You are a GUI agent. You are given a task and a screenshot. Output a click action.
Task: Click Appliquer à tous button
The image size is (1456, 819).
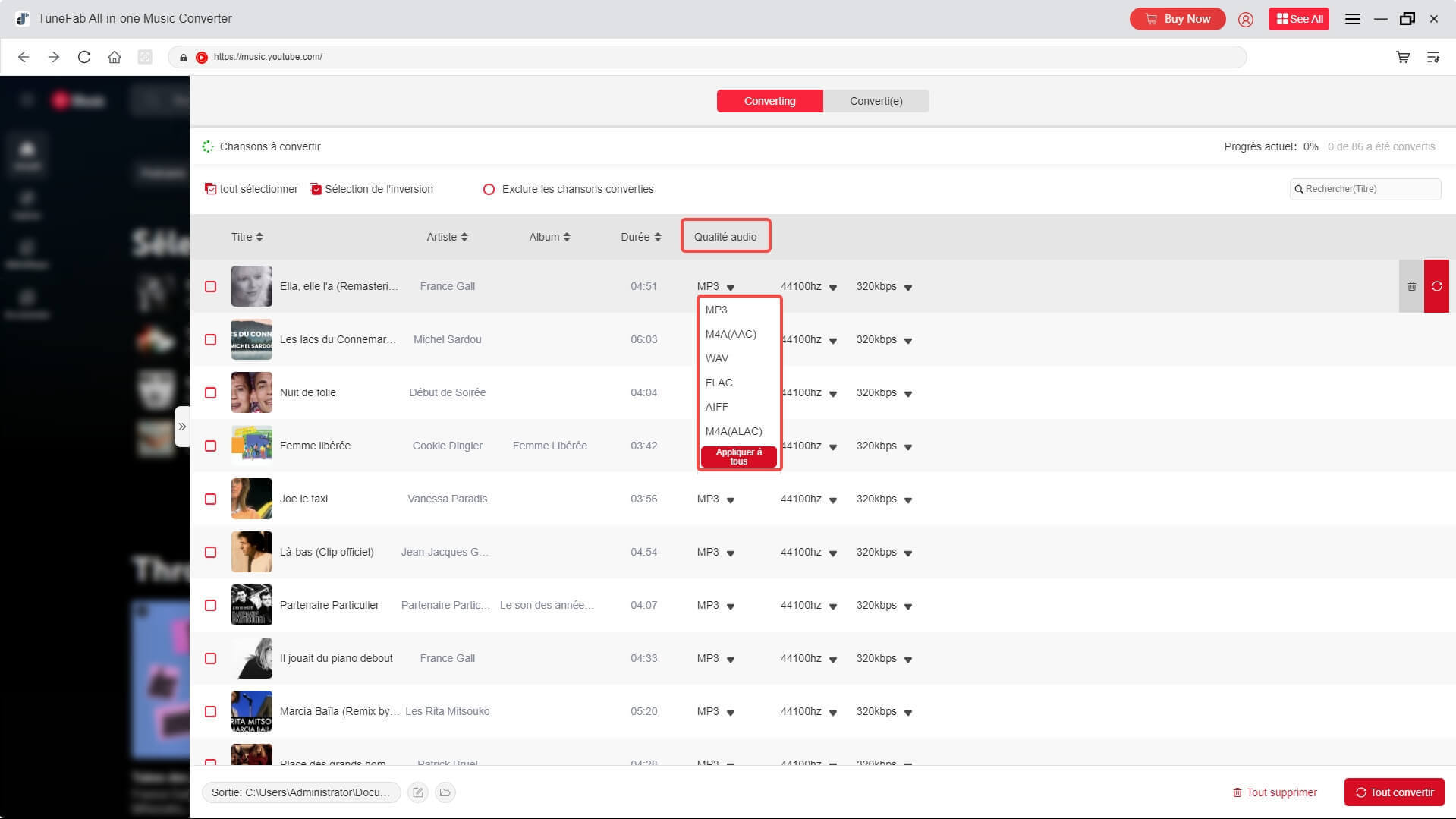click(738, 456)
